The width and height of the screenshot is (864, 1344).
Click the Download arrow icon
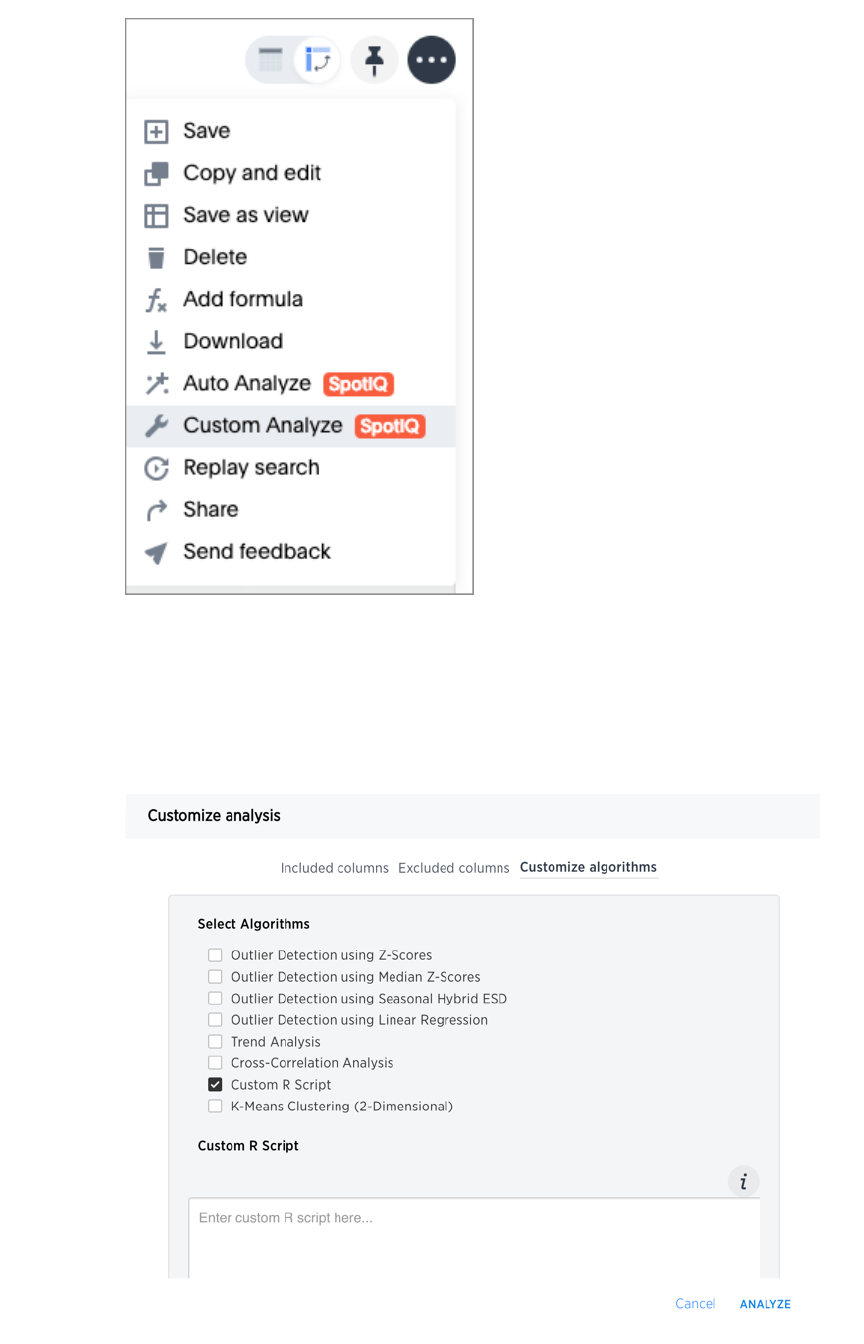tap(156, 342)
